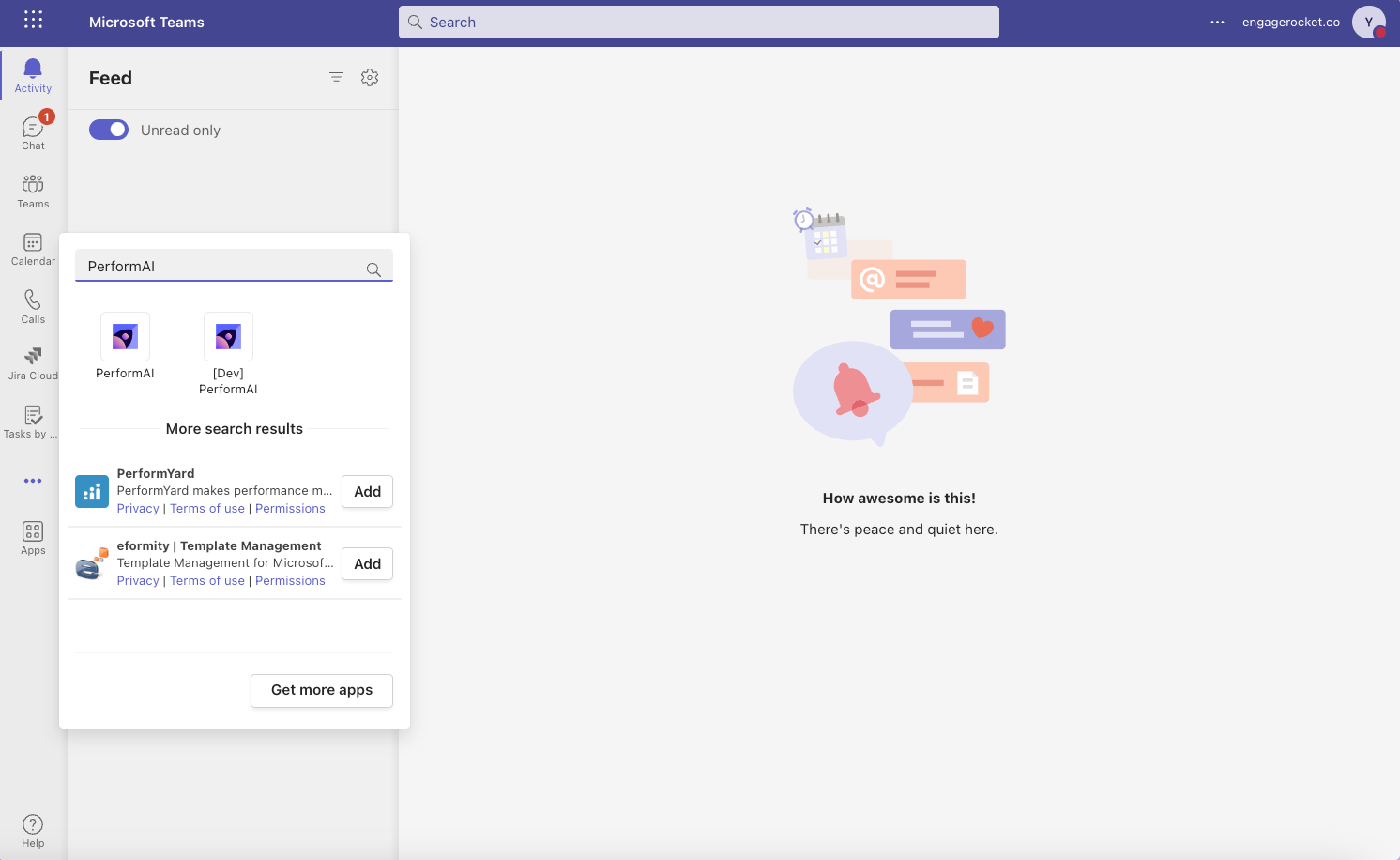1400x860 pixels.
Task: Open Calendar in the sidebar
Action: (33, 249)
